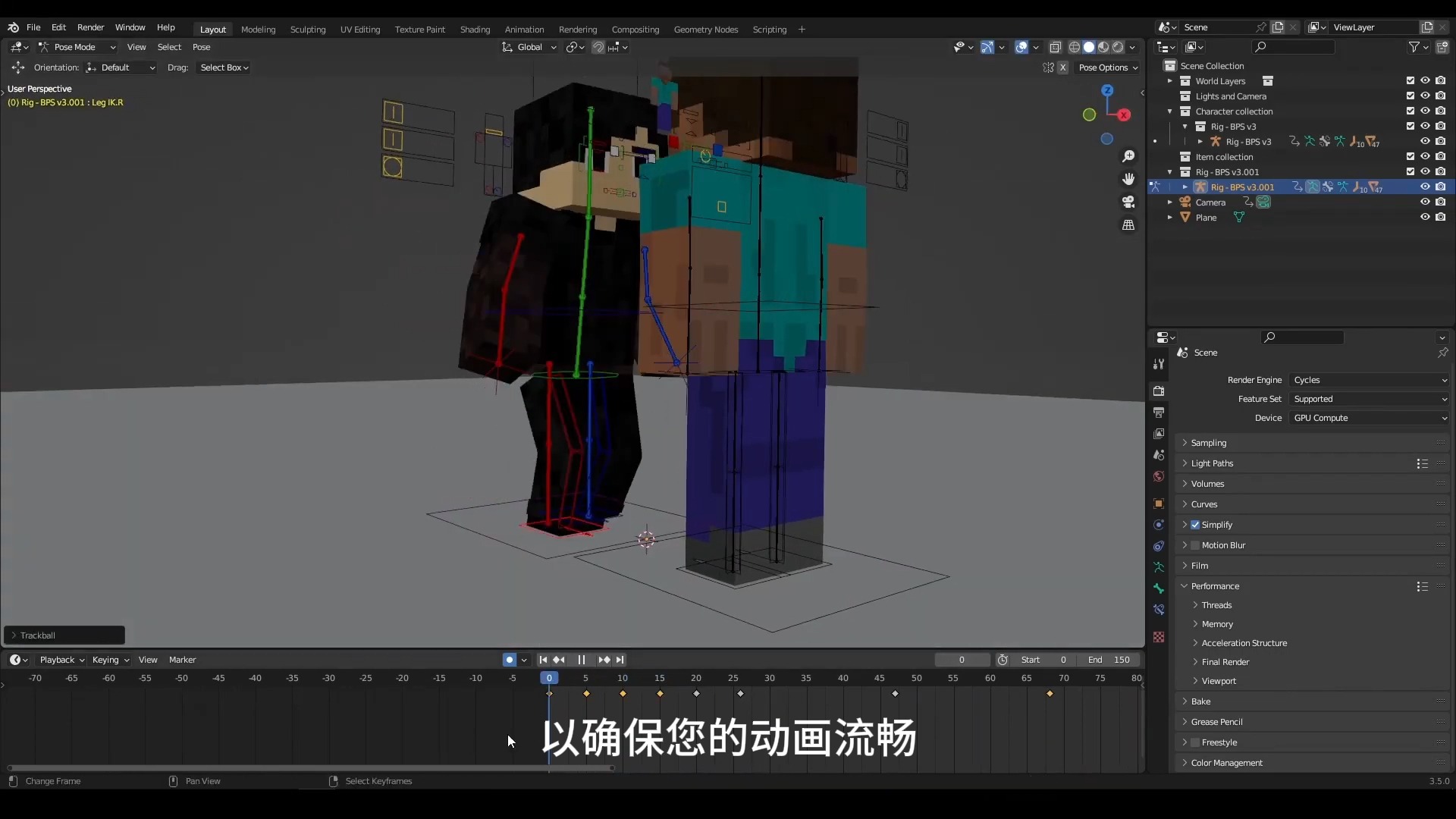The height and width of the screenshot is (819, 1456).
Task: Open the Output properties tab icon
Action: coord(1159,413)
